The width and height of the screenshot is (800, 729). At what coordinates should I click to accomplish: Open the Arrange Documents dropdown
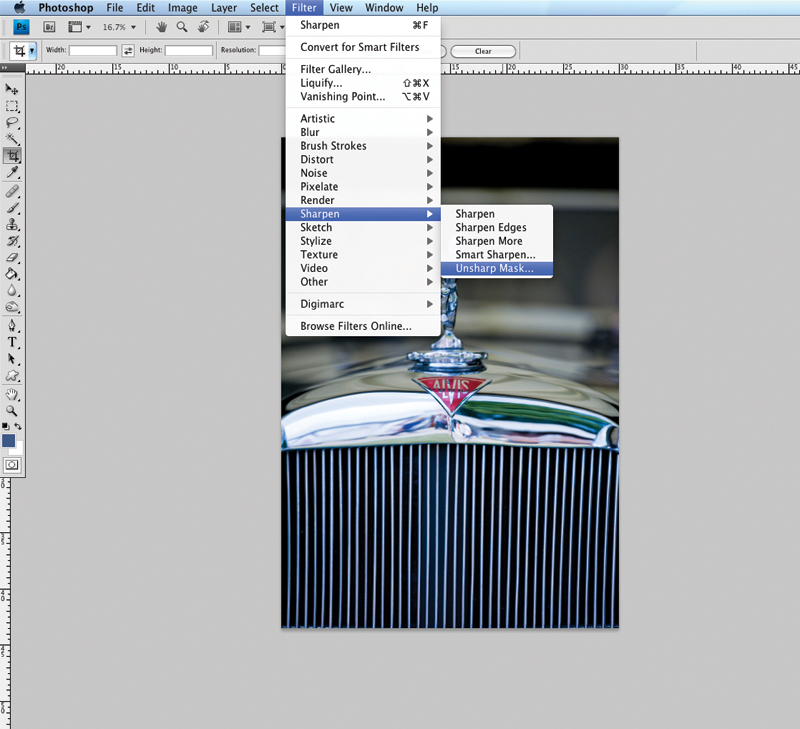coord(240,27)
